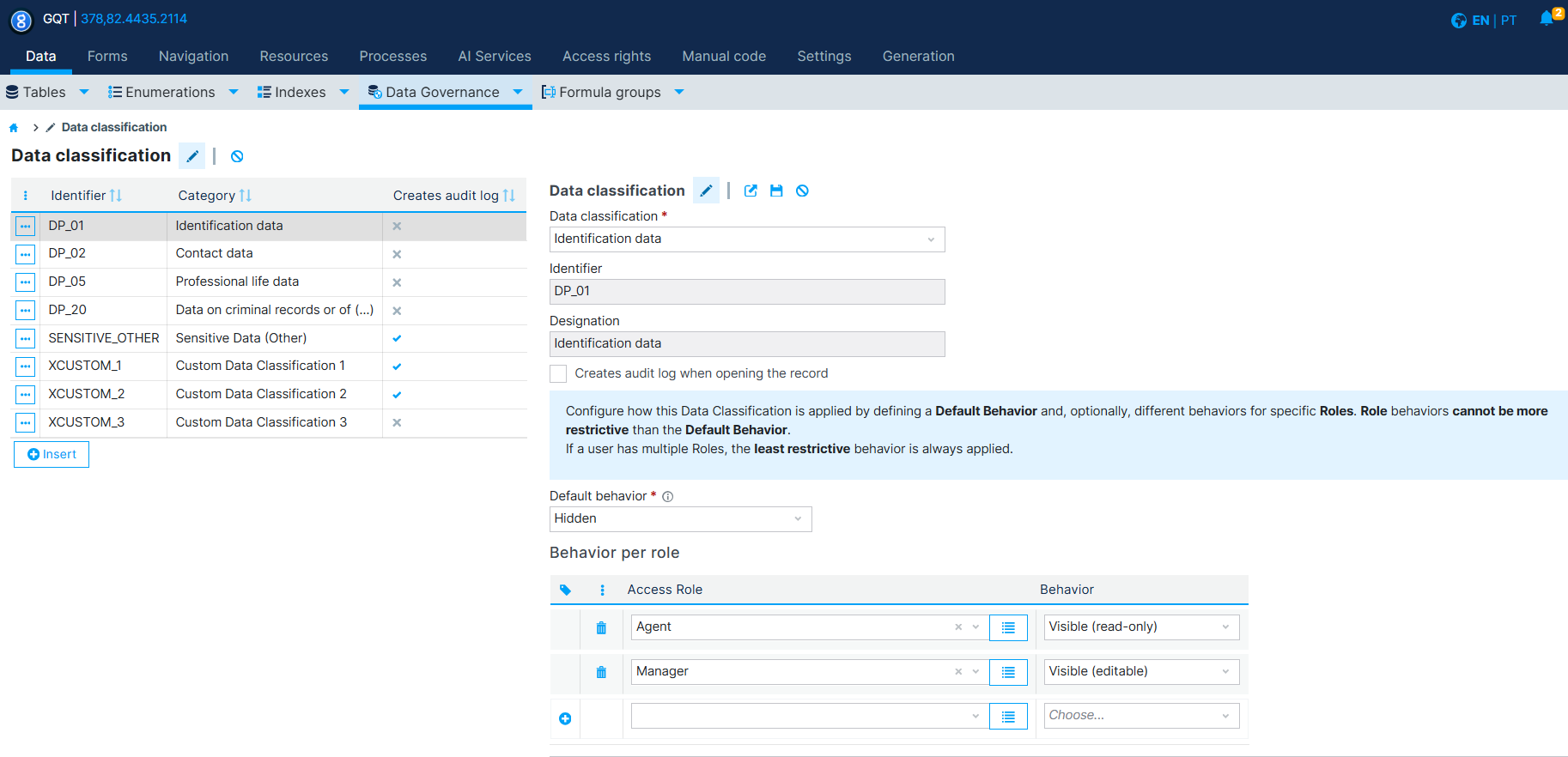This screenshot has height=757, width=1568.
Task: Sort by Identifier column
Action: (116, 196)
